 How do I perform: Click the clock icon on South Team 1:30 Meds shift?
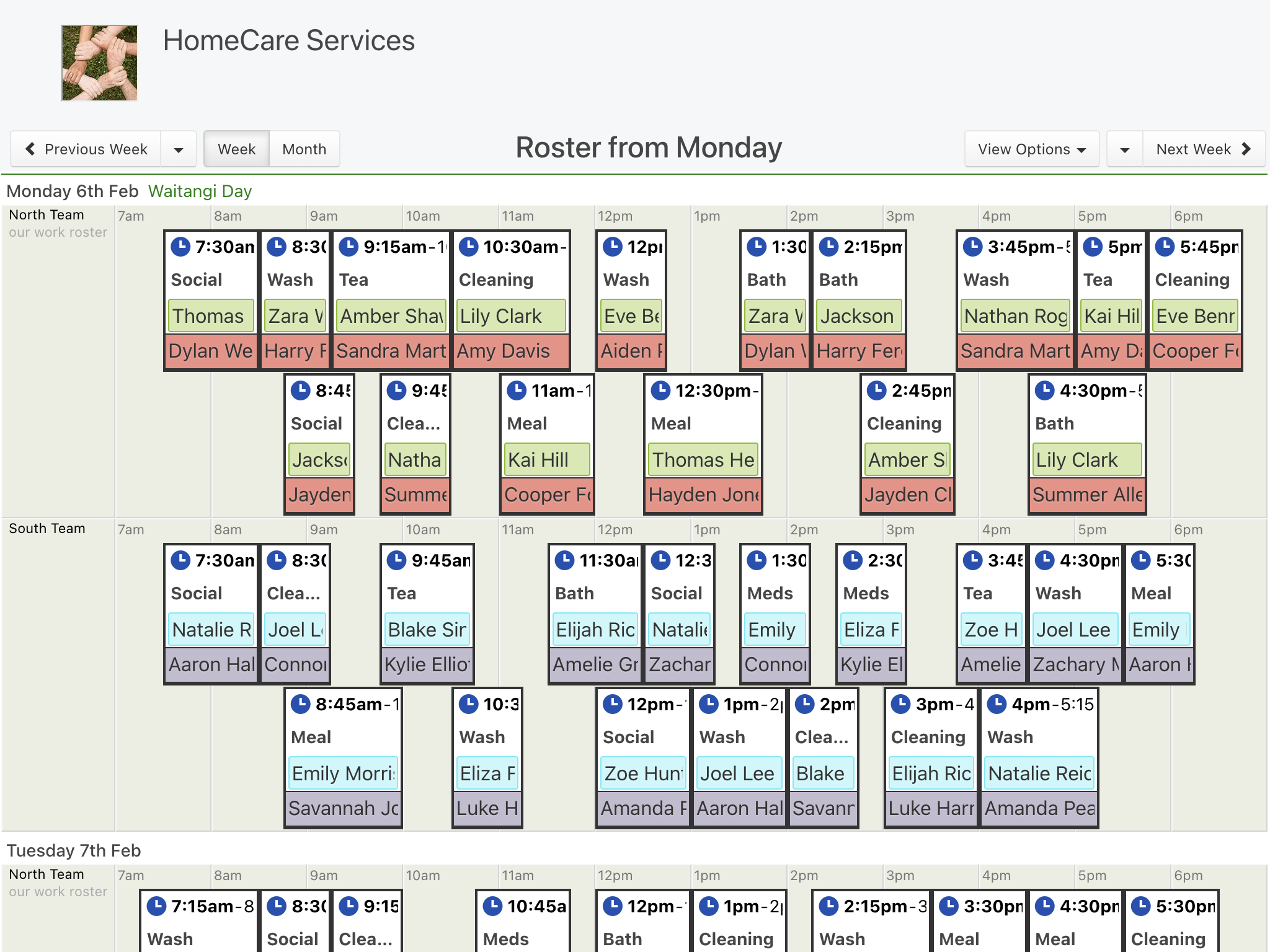757,560
